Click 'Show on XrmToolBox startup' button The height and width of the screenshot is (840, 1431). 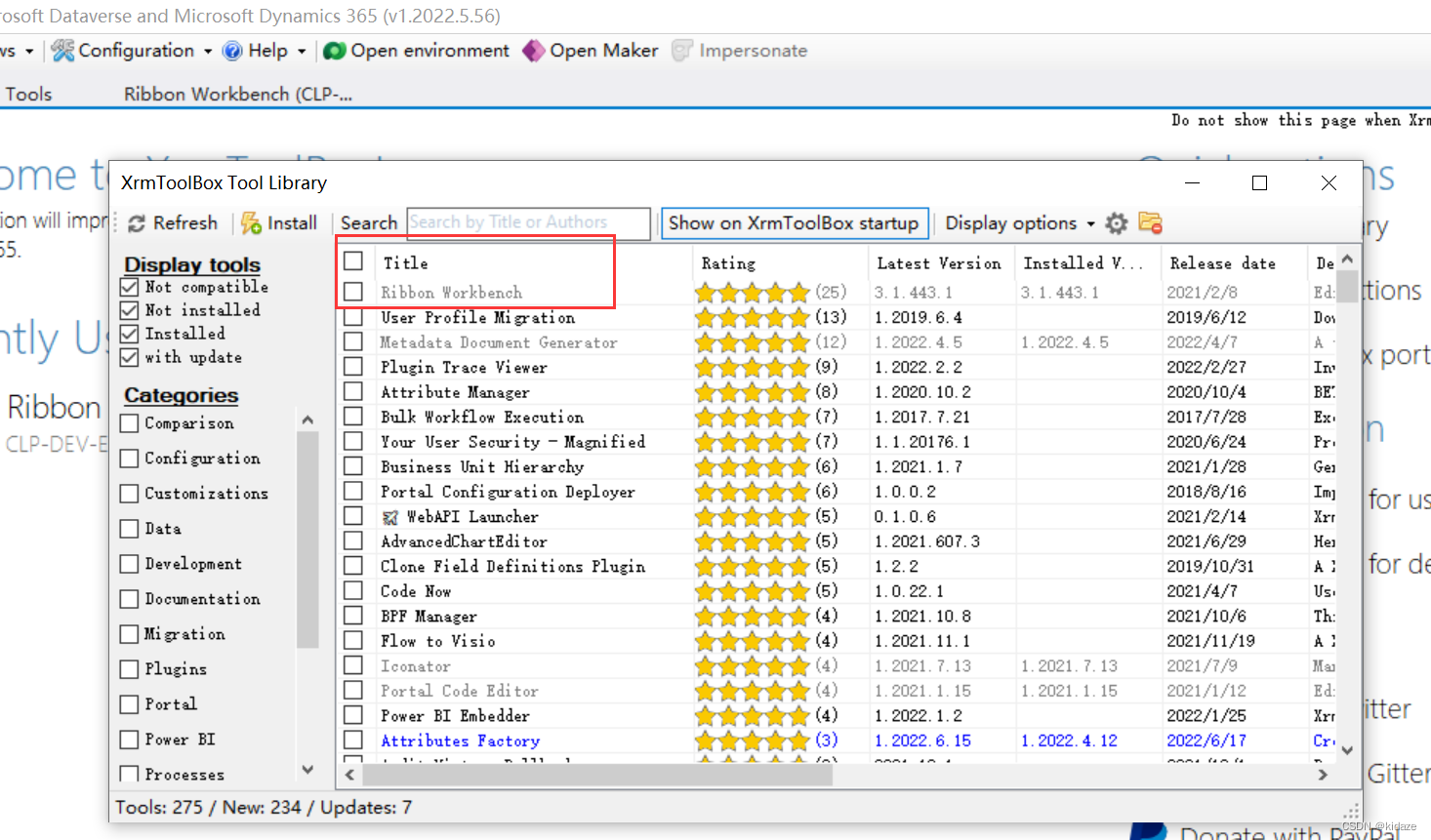[x=795, y=222]
